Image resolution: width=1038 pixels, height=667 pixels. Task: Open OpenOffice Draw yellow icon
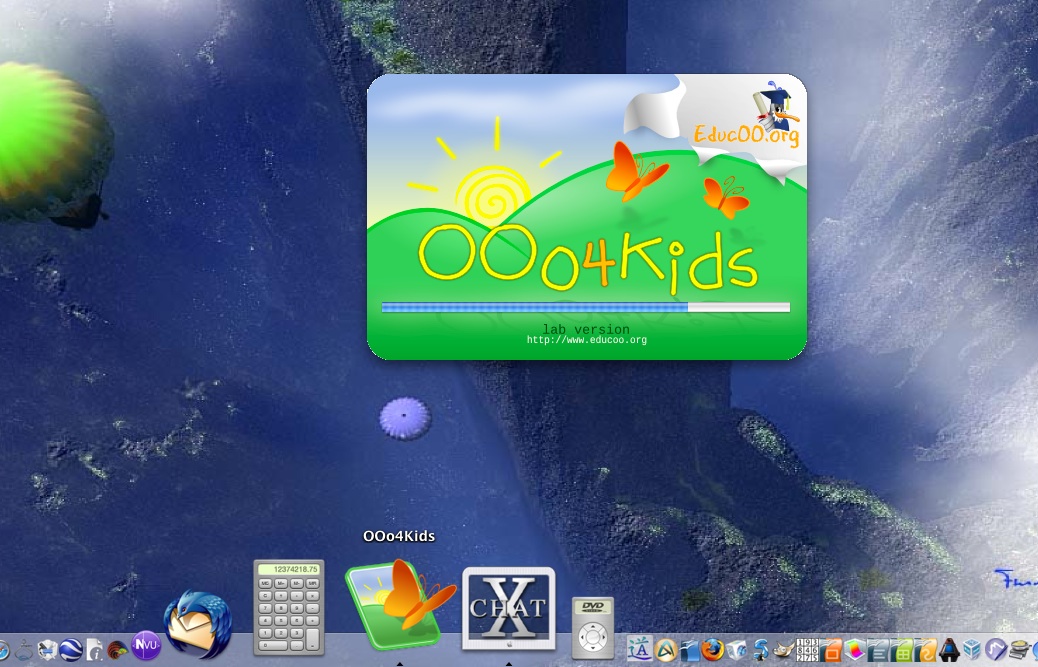pyautogui.click(x=925, y=650)
